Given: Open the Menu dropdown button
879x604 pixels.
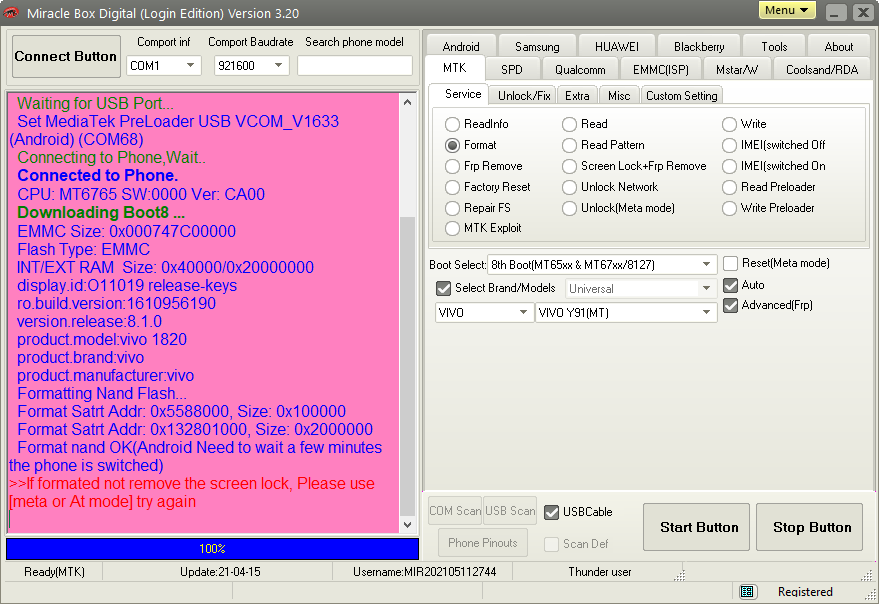Looking at the screenshot, I should click(x=787, y=10).
